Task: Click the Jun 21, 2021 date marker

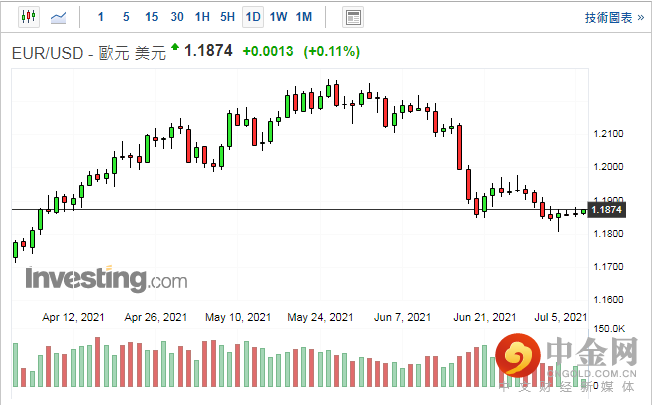Action: click(485, 317)
